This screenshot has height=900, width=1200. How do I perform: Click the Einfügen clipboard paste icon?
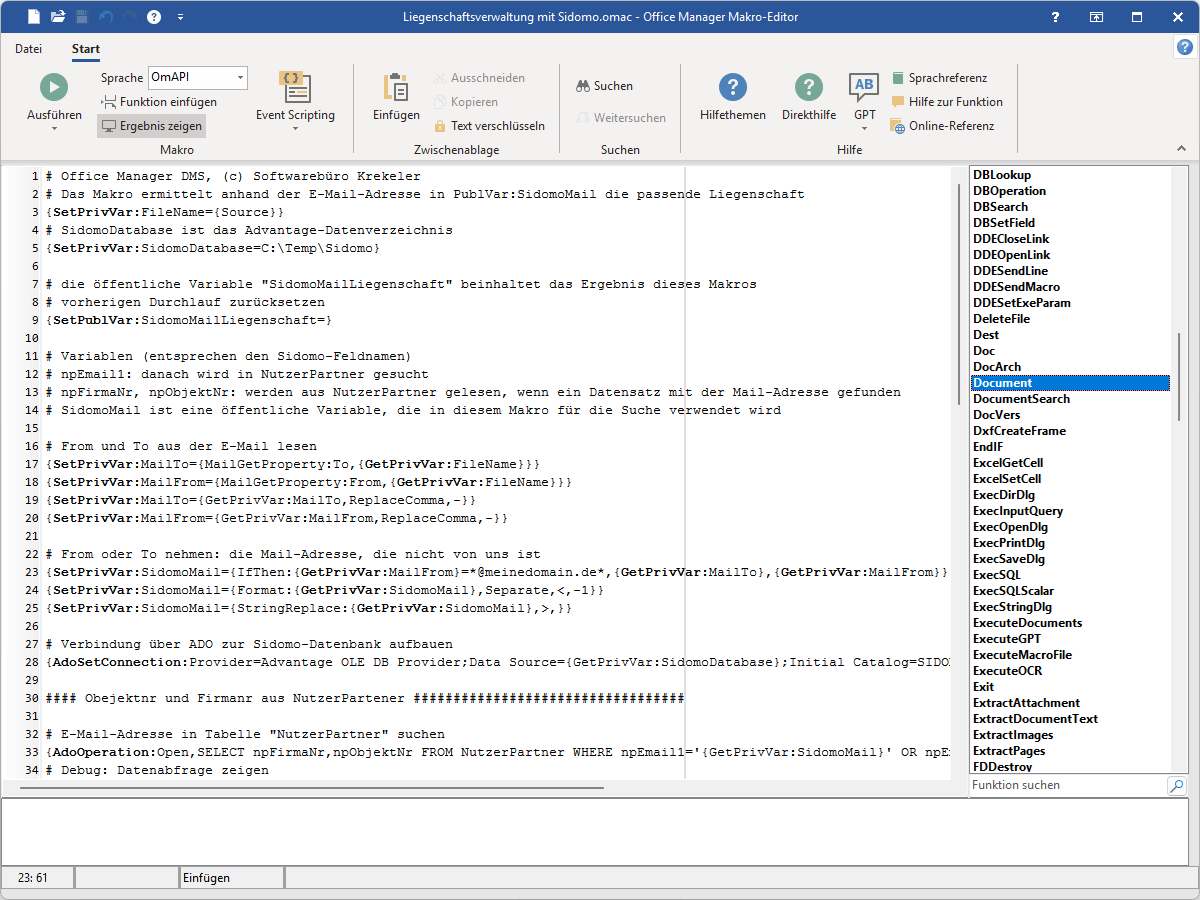pyautogui.click(x=396, y=88)
